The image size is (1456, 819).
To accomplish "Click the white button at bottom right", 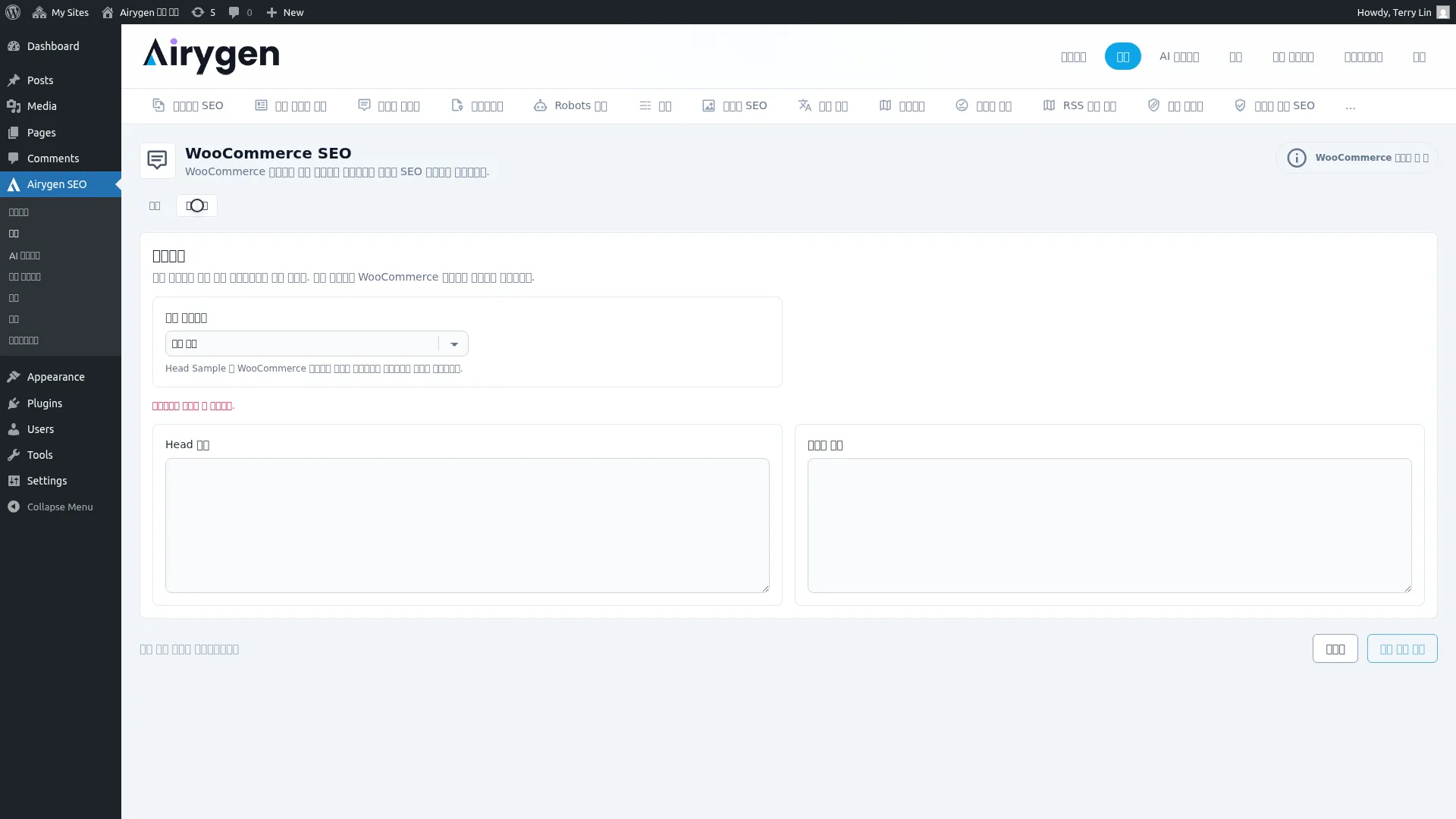I will pos(1335,649).
